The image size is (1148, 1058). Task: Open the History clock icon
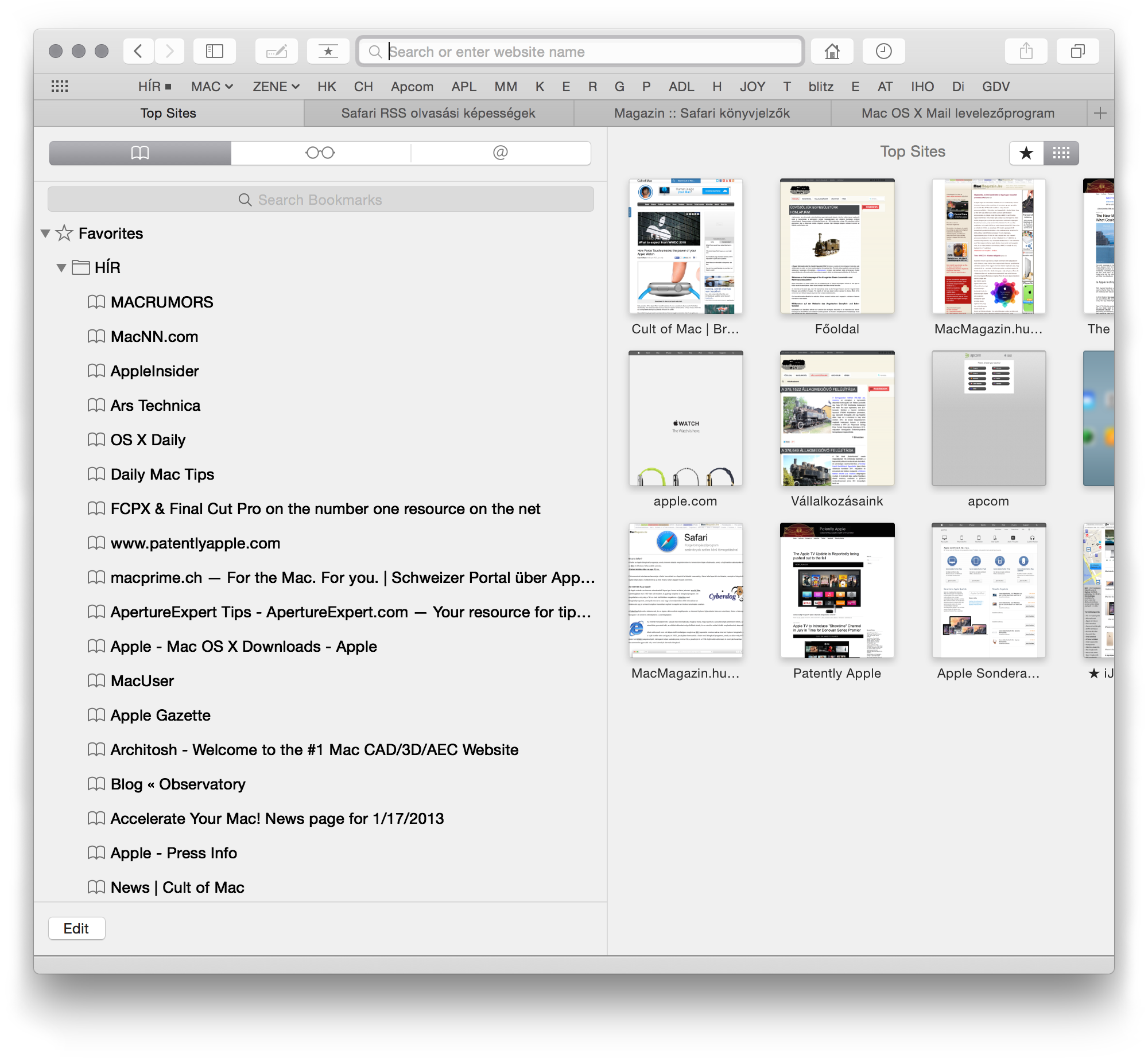pyautogui.click(x=884, y=52)
